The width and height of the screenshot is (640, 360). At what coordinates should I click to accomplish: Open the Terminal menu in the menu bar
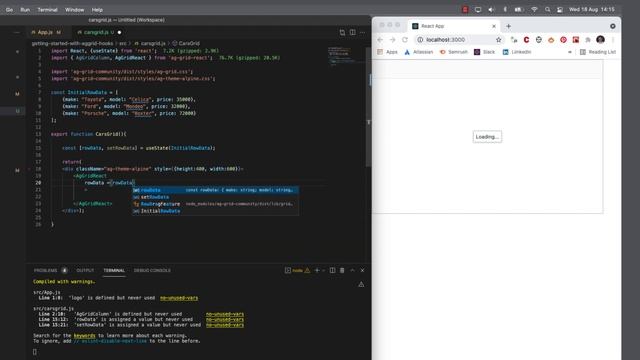[47, 9]
